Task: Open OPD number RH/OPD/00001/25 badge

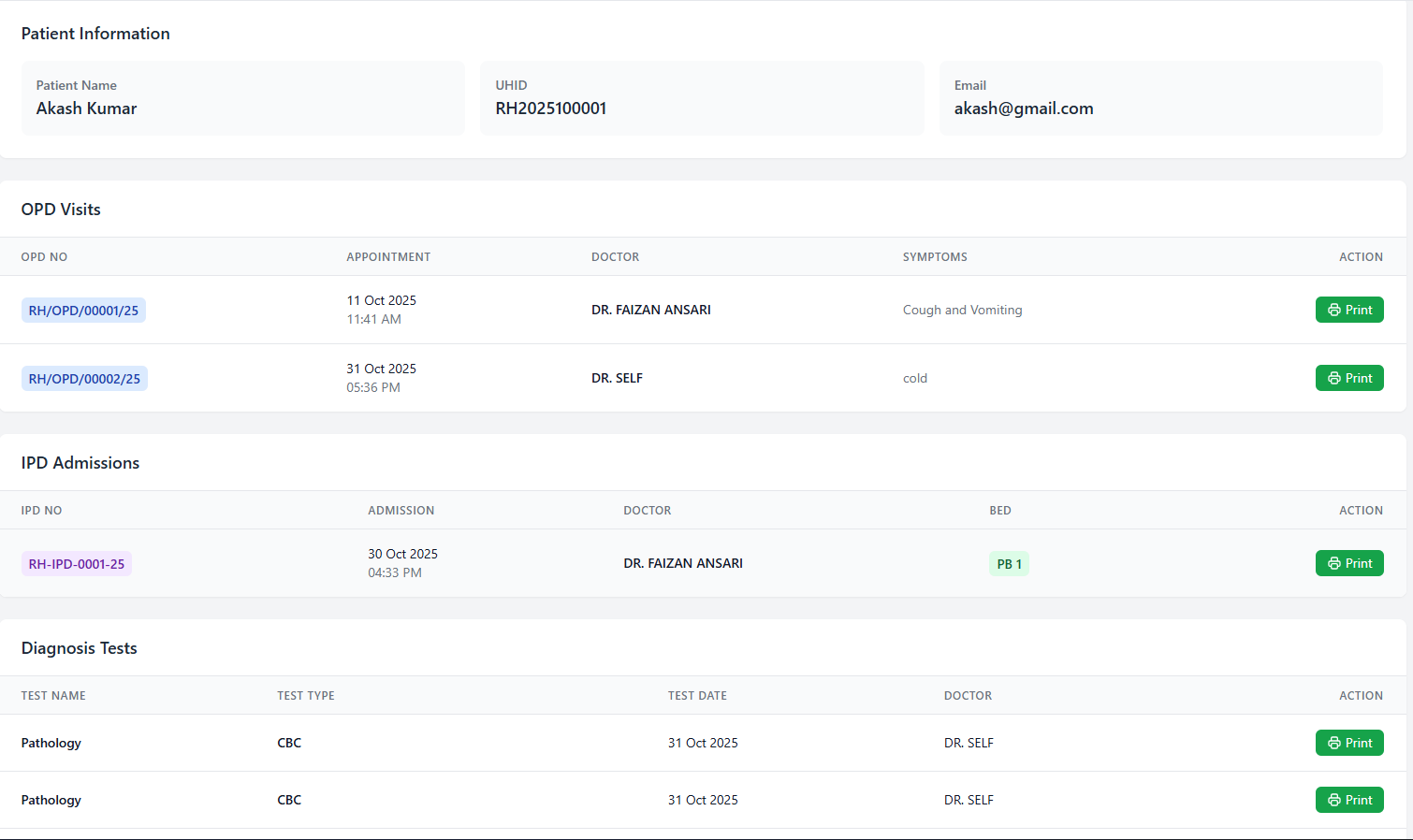Action: tap(83, 311)
